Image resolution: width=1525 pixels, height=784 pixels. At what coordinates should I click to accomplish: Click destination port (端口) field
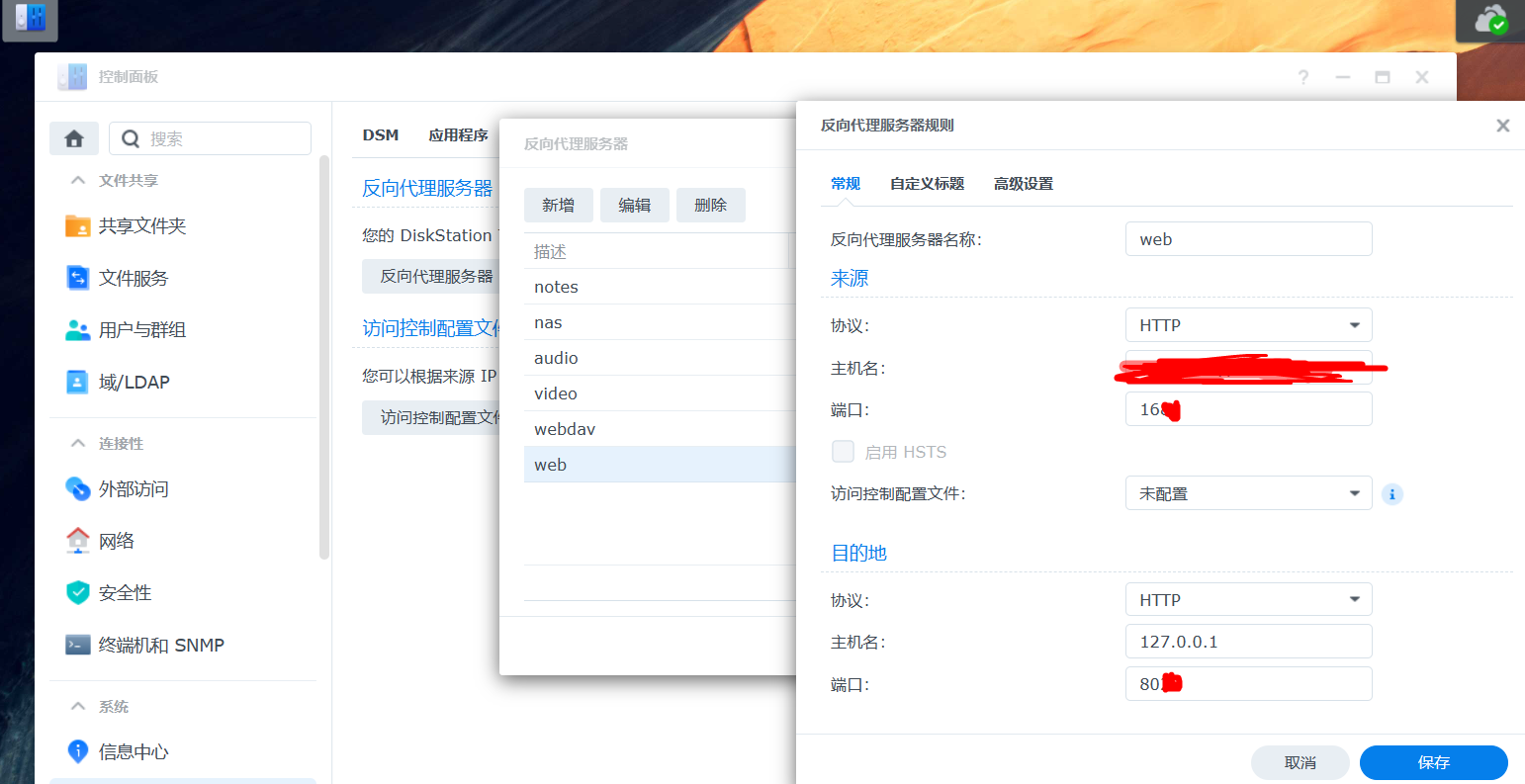1249,684
